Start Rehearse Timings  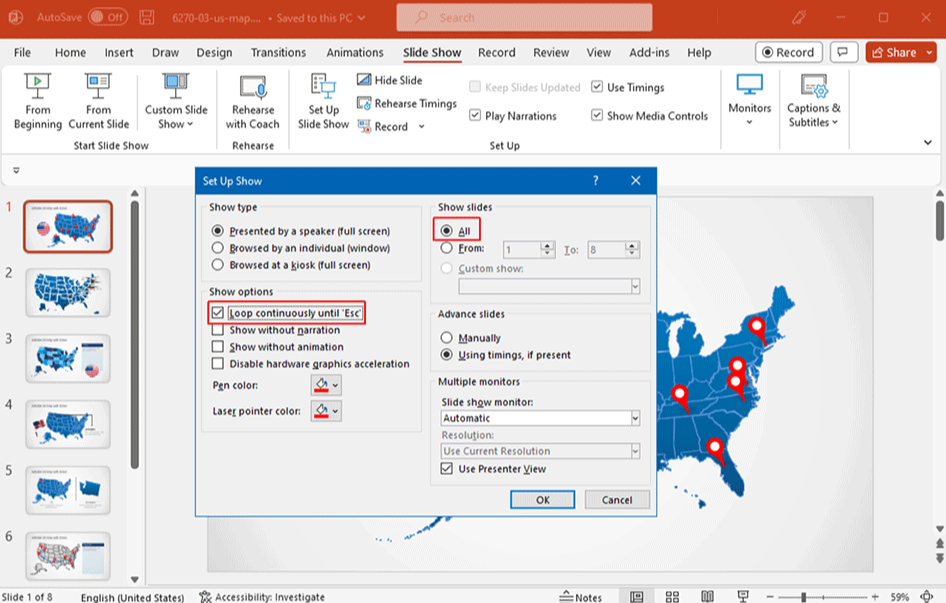coord(407,103)
